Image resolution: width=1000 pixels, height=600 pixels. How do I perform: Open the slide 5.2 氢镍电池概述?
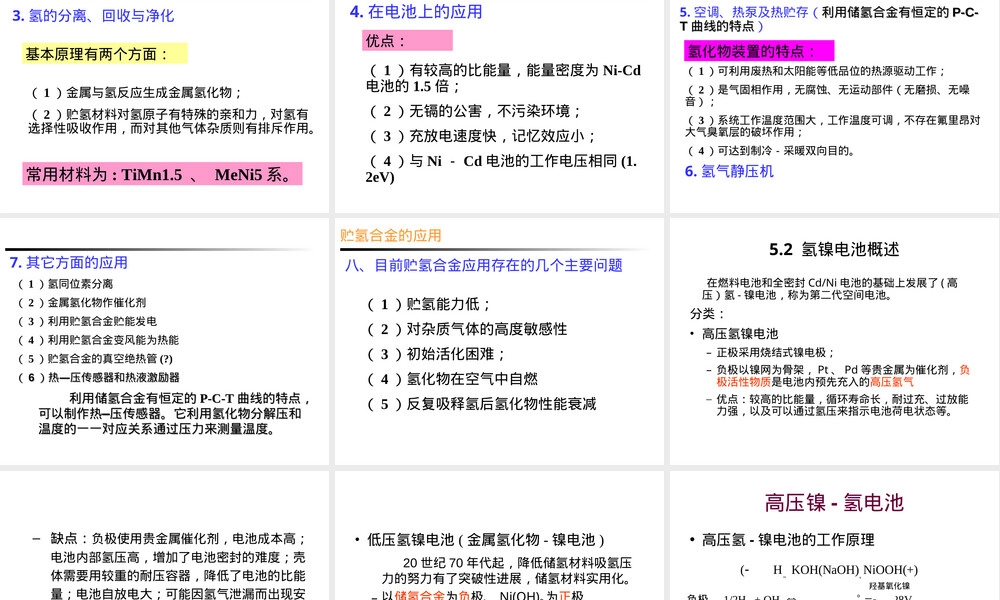[834, 342]
